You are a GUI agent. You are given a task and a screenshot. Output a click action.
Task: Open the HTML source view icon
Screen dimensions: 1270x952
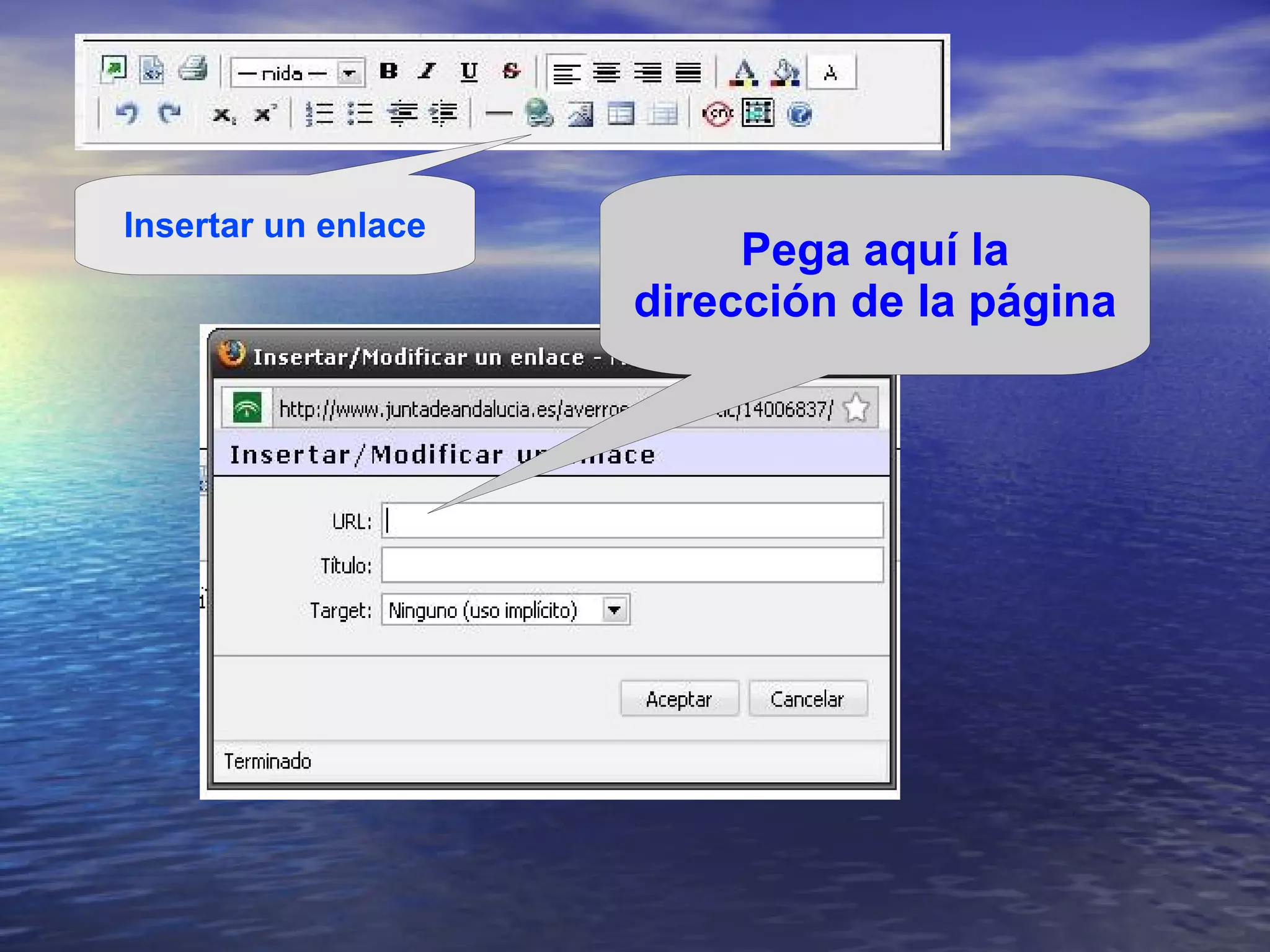[152, 70]
